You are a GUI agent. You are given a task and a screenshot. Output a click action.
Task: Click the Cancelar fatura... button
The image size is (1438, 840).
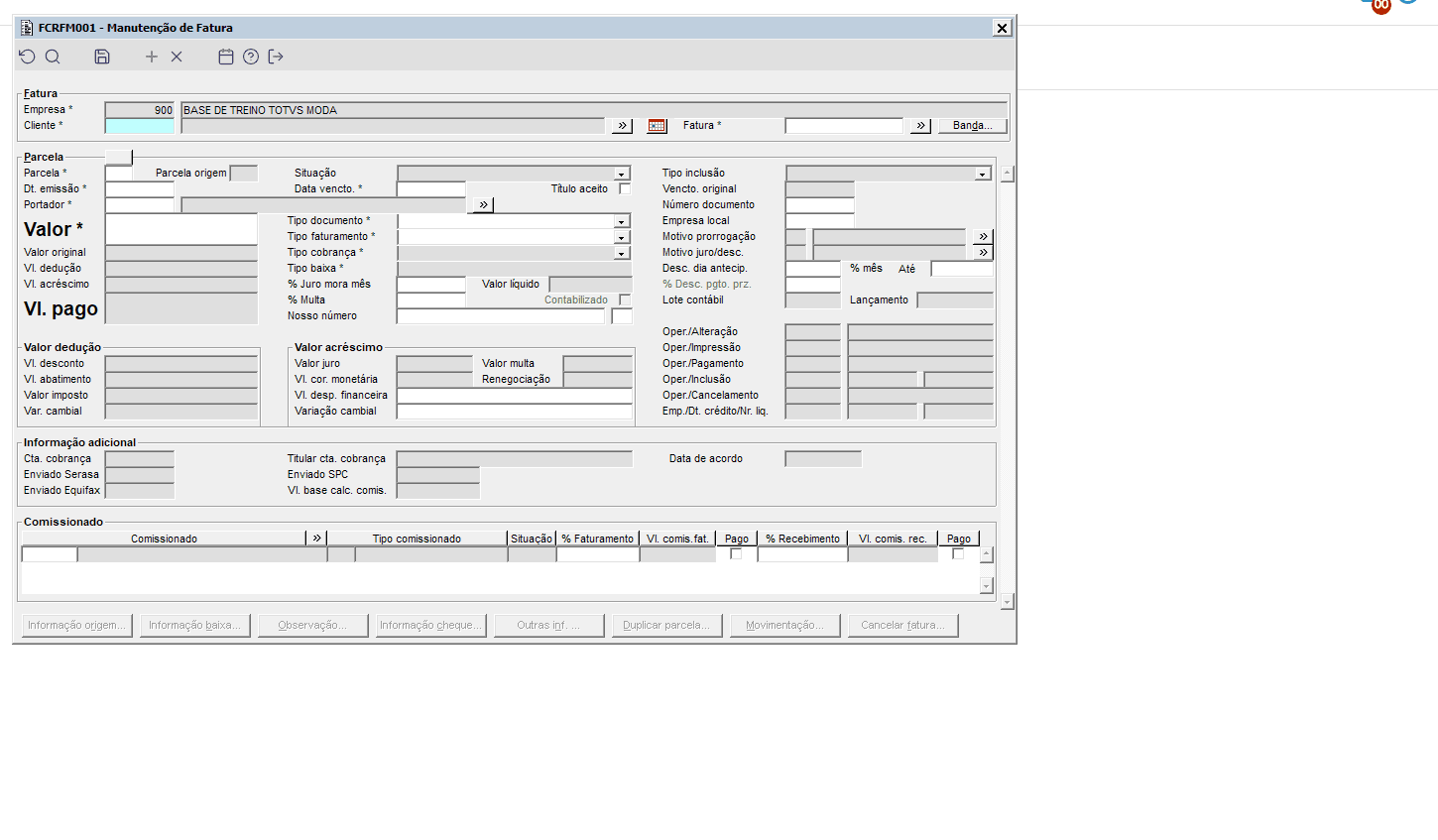pos(903,625)
